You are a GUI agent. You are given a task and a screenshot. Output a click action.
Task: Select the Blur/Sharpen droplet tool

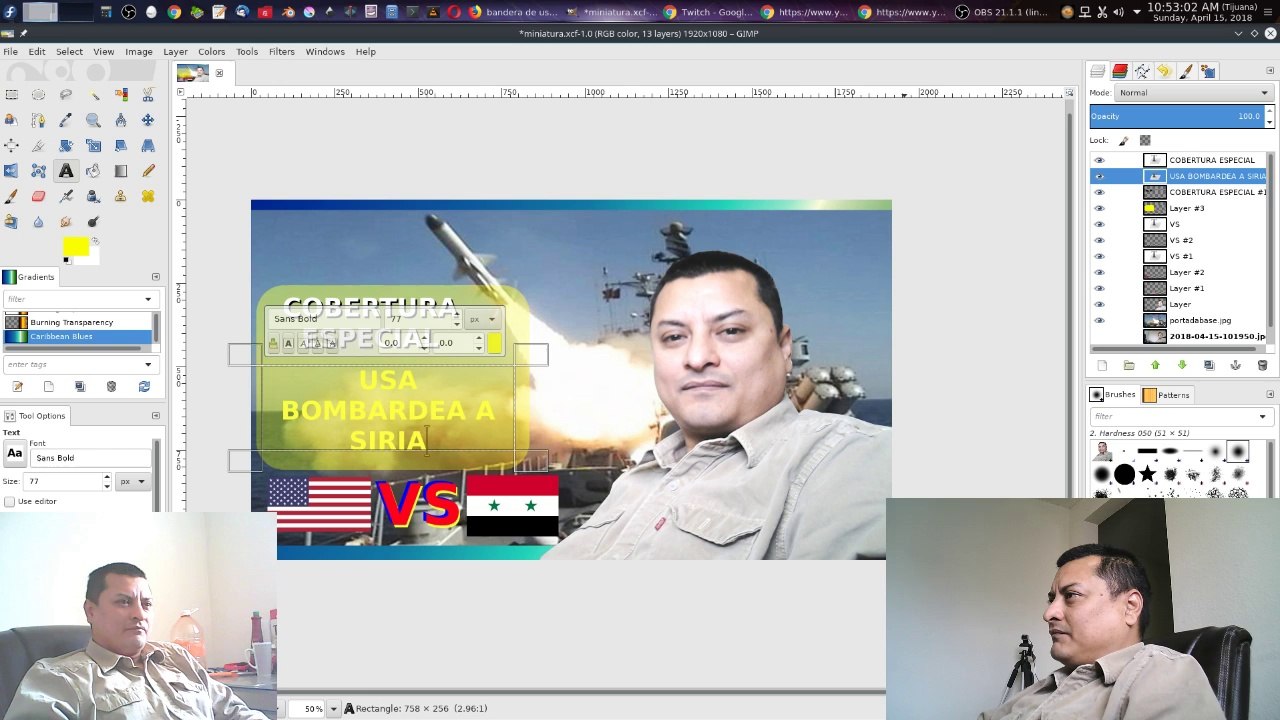point(38,222)
